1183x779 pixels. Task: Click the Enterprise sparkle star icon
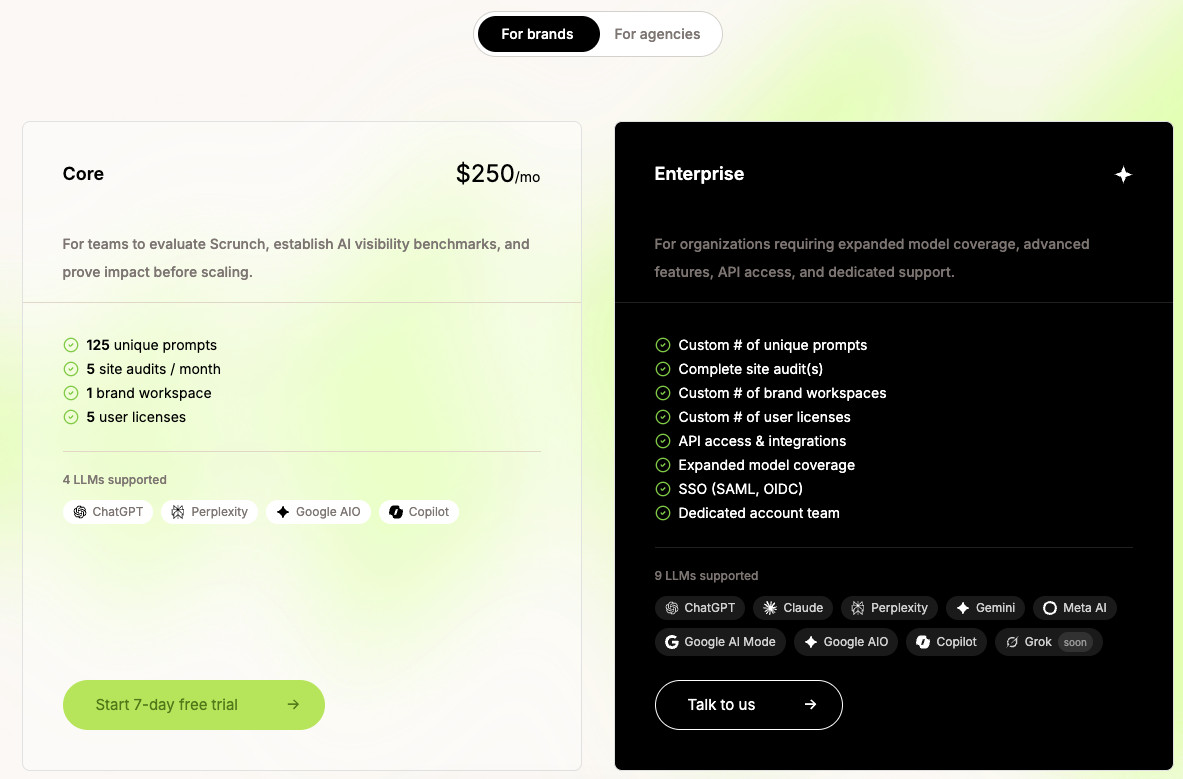[1123, 175]
